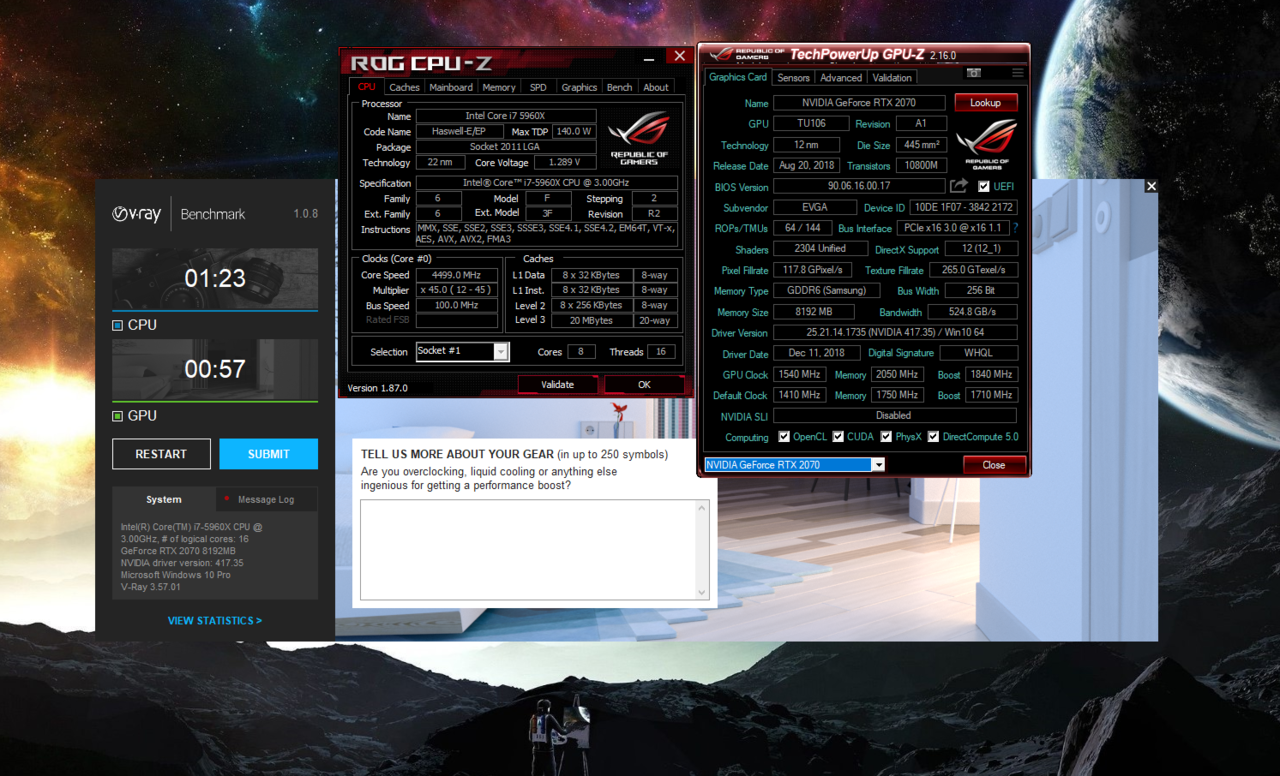The width and height of the screenshot is (1280, 776).
Task: Click the Code Name value Haswell-E/EP
Action: [462, 131]
